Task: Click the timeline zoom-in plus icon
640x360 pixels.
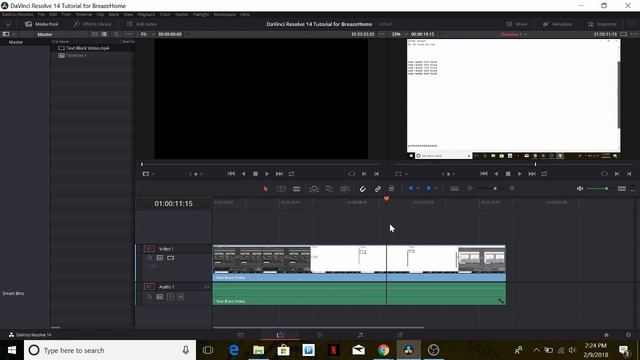Action: [512, 188]
